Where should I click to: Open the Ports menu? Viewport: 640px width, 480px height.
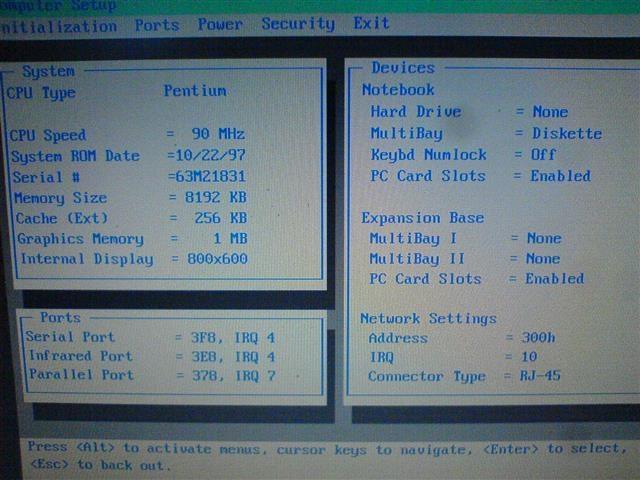[x=157, y=25]
